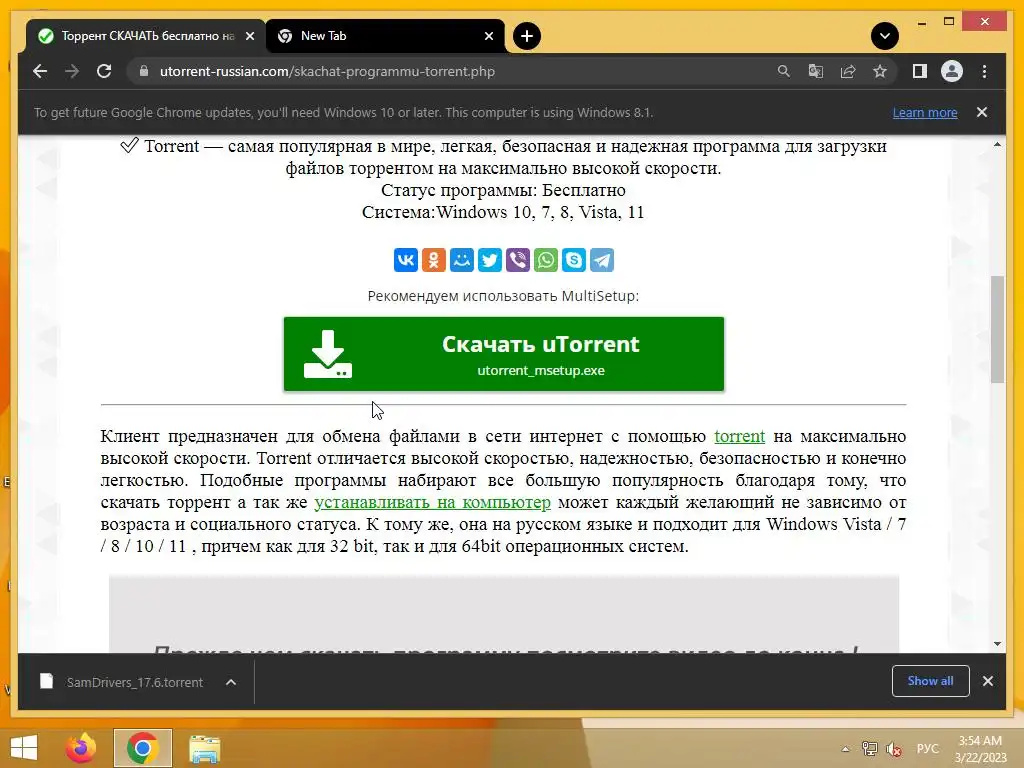Switch to the Торрент СКАЧАТЬ tab
Image resolution: width=1024 pixels, height=768 pixels.
[147, 36]
